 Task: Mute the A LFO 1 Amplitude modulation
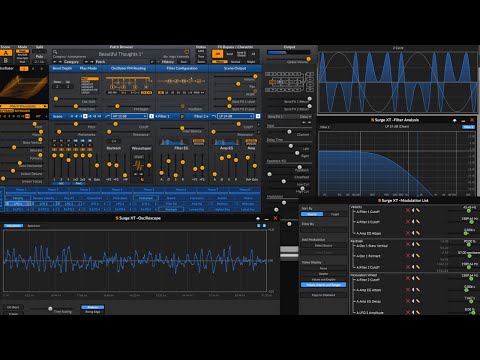click(x=413, y=312)
